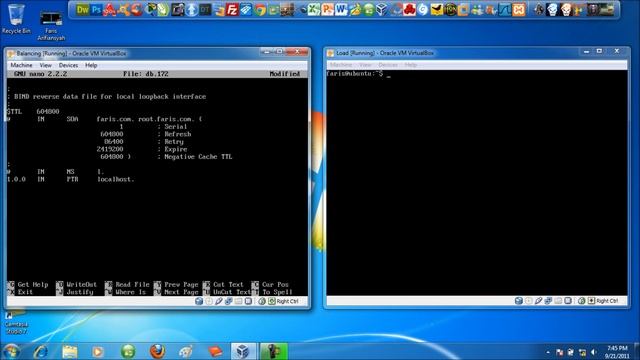Image resolution: width=640 pixels, height=360 pixels.
Task: Open Google Chrome from the top dock
Action: 260,9
